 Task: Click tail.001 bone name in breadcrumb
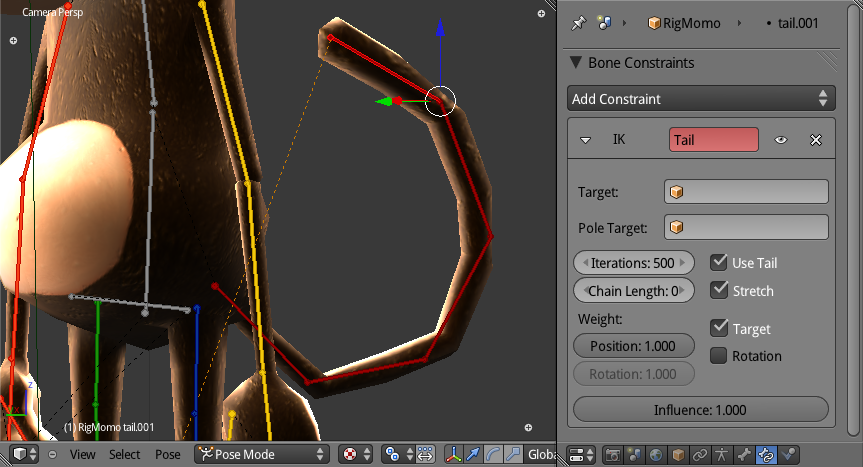798,23
